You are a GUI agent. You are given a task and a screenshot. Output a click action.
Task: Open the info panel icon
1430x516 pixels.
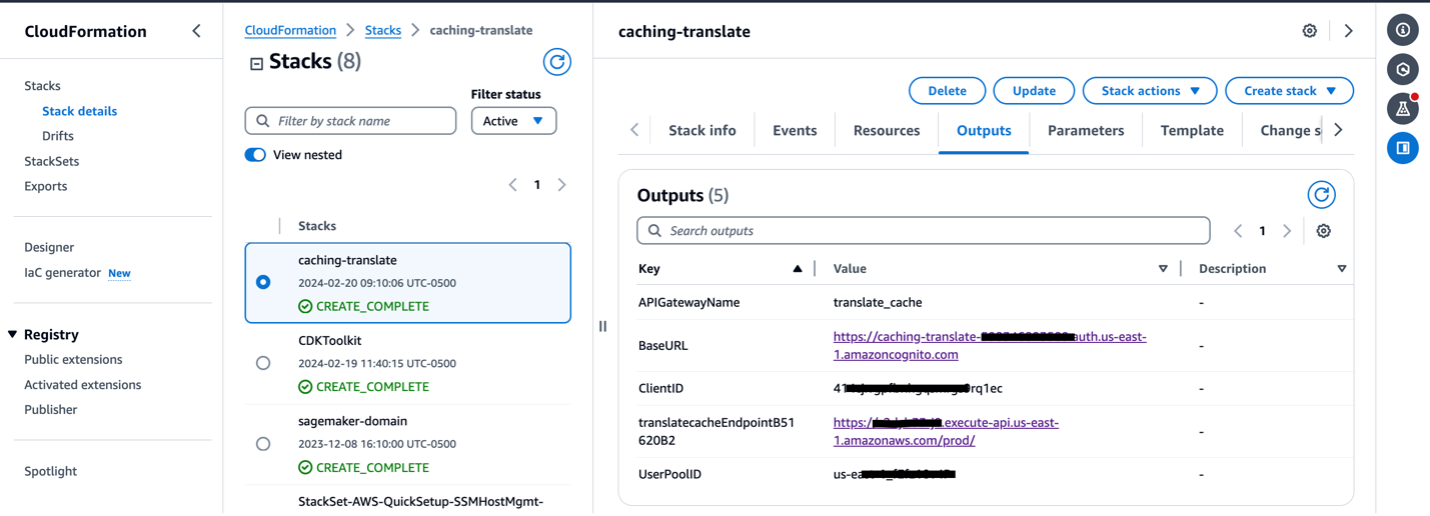(x=1403, y=30)
